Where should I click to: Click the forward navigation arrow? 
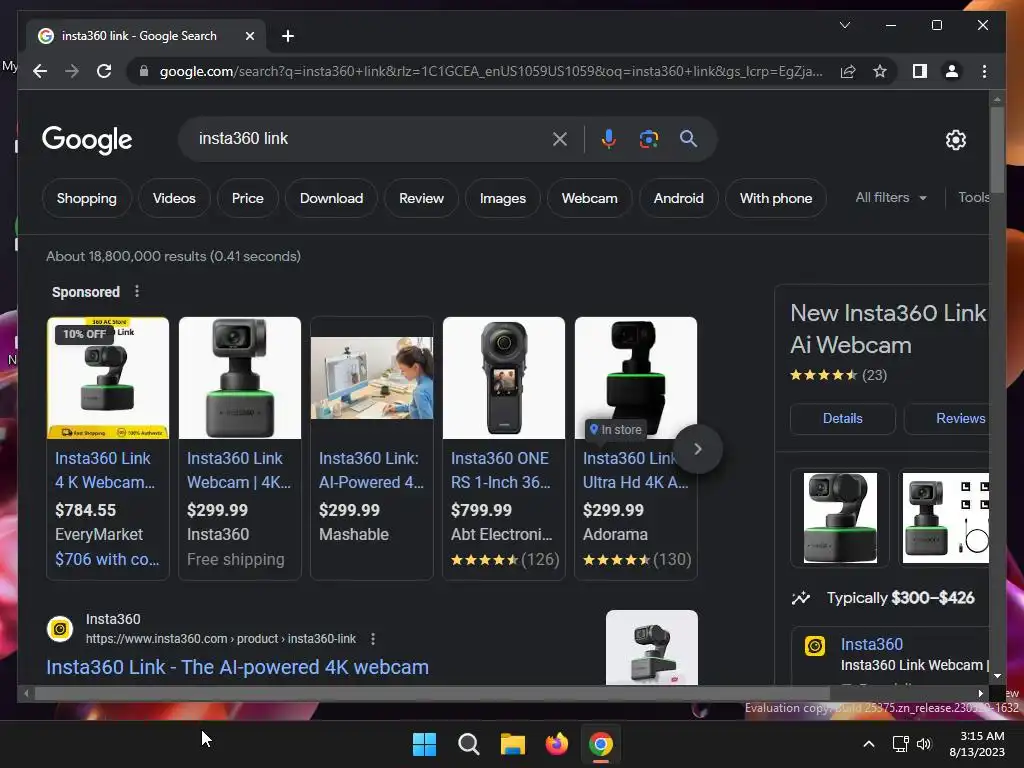pos(72,71)
